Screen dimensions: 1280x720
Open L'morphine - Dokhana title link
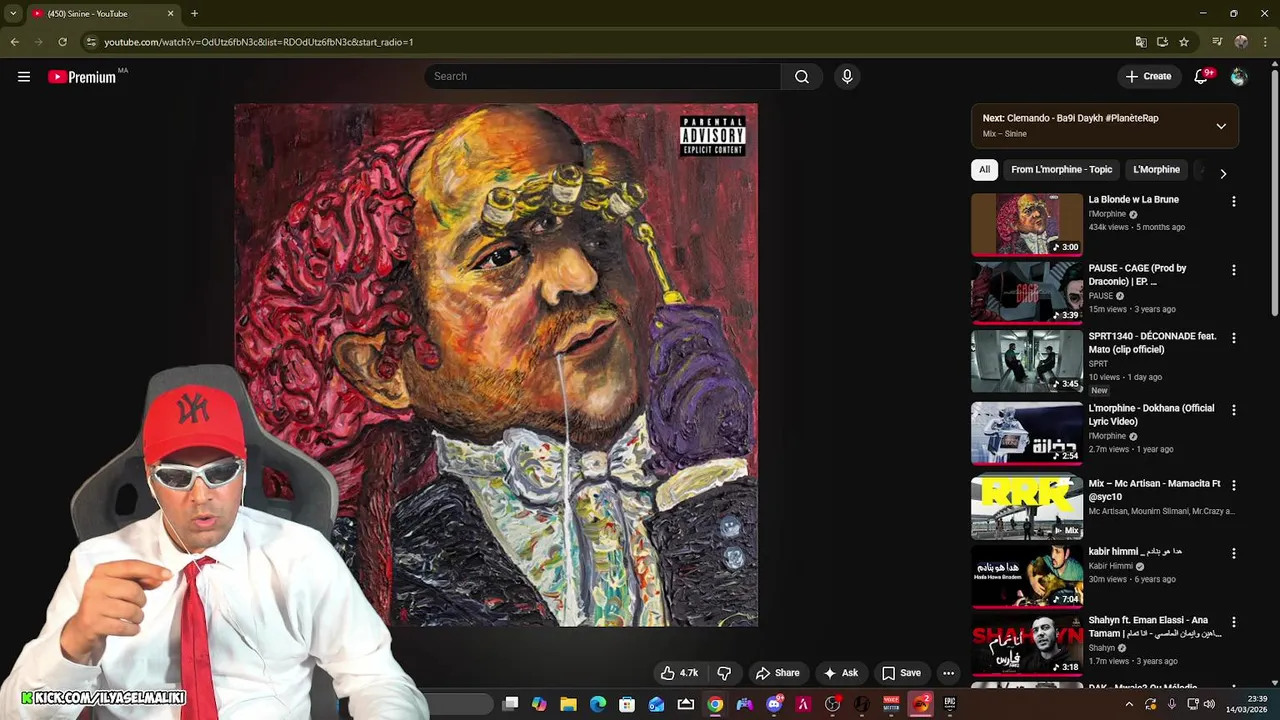tap(1151, 415)
